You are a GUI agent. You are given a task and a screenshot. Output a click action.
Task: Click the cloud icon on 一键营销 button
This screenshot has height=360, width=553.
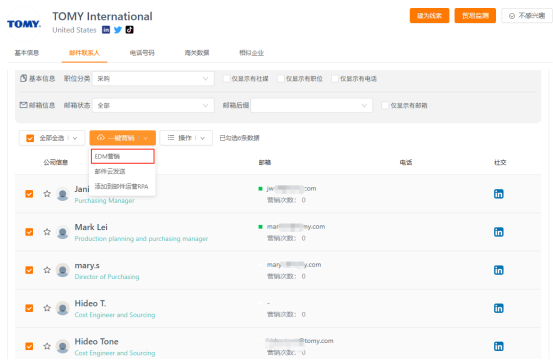pyautogui.click(x=101, y=138)
